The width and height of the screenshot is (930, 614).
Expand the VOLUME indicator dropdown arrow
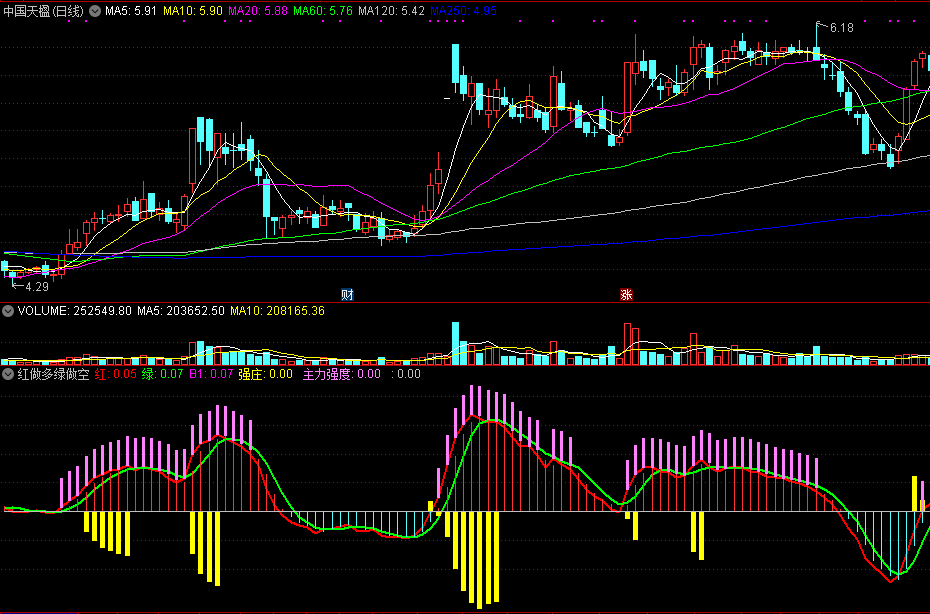click(x=8, y=311)
